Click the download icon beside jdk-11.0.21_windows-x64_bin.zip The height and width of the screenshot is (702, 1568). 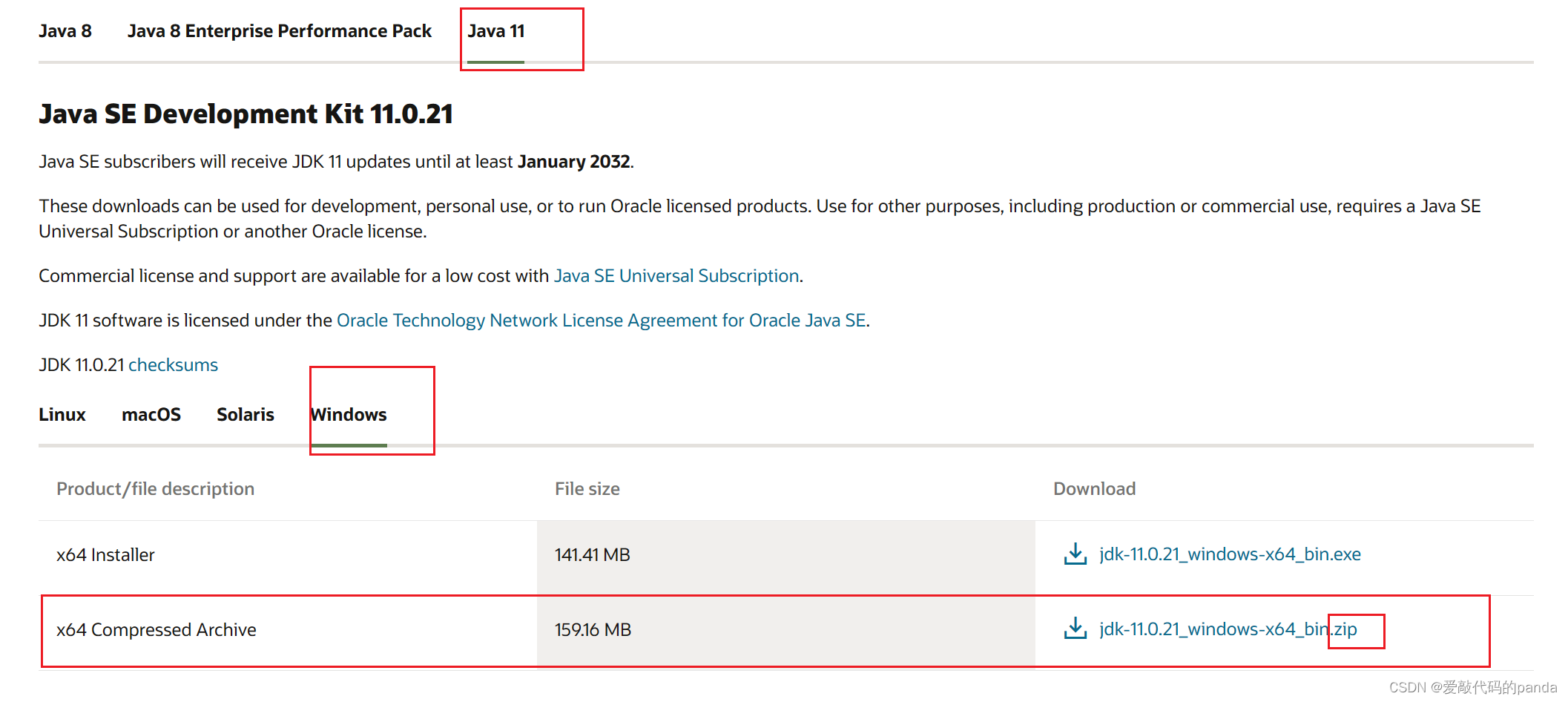click(1075, 629)
